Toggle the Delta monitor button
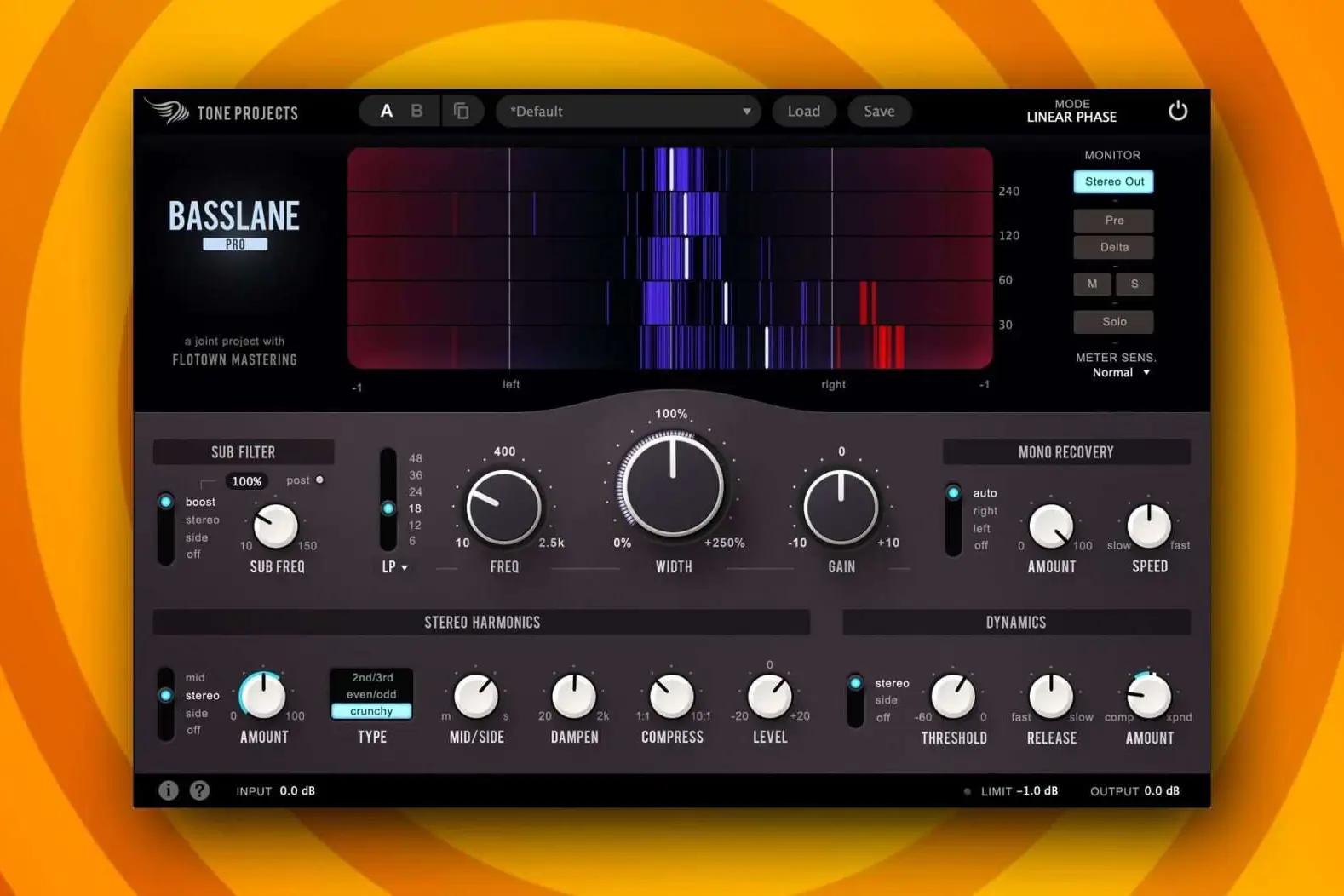 [x=1114, y=247]
